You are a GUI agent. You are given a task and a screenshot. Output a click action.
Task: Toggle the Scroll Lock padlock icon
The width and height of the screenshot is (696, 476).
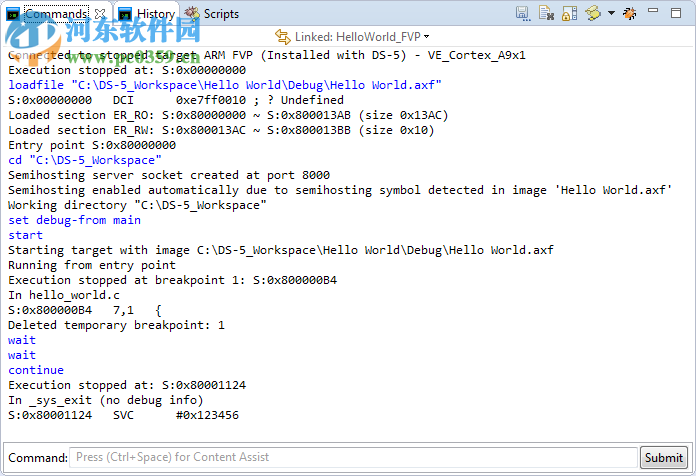click(569, 13)
